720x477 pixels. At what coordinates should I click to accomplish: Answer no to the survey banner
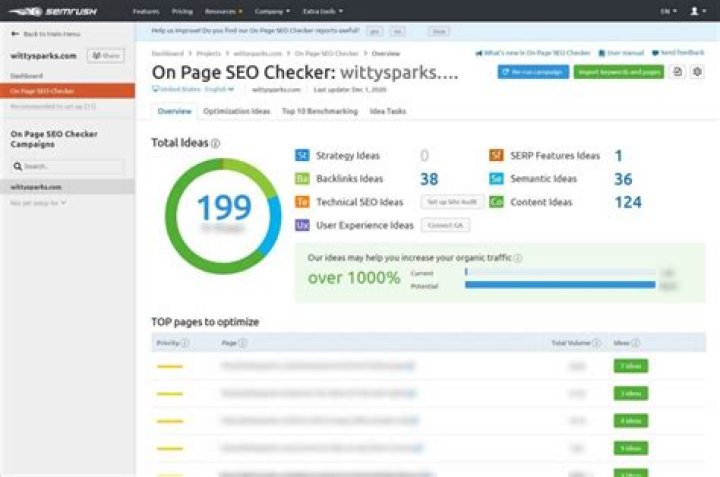[x=398, y=31]
